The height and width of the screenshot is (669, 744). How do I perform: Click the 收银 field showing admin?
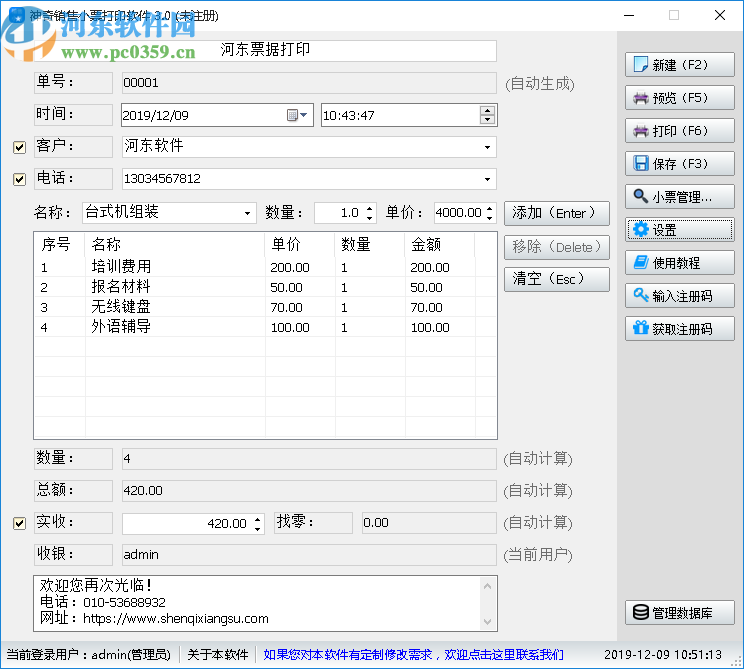(309, 555)
